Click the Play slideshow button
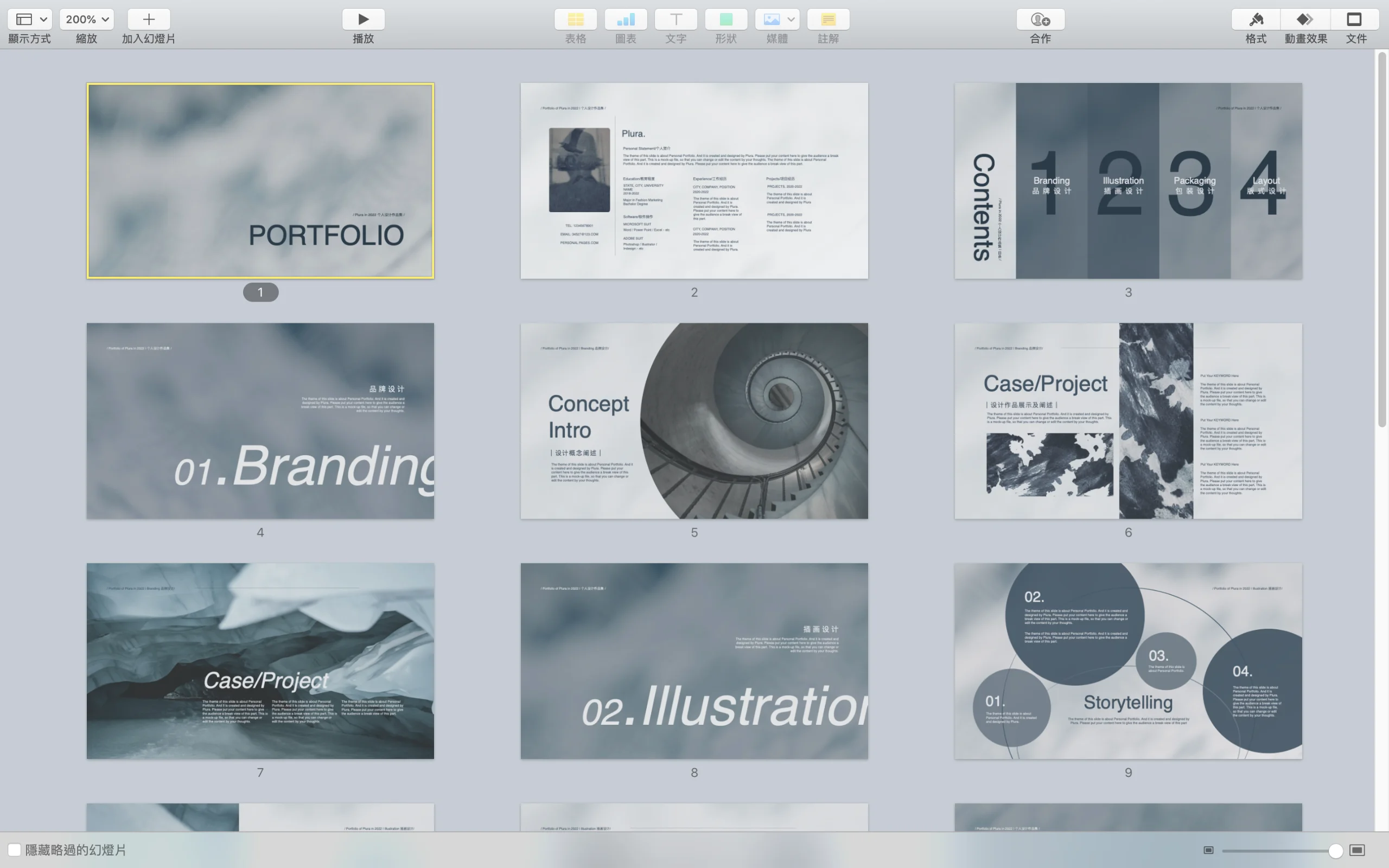This screenshot has height=868, width=1389. pos(363,20)
